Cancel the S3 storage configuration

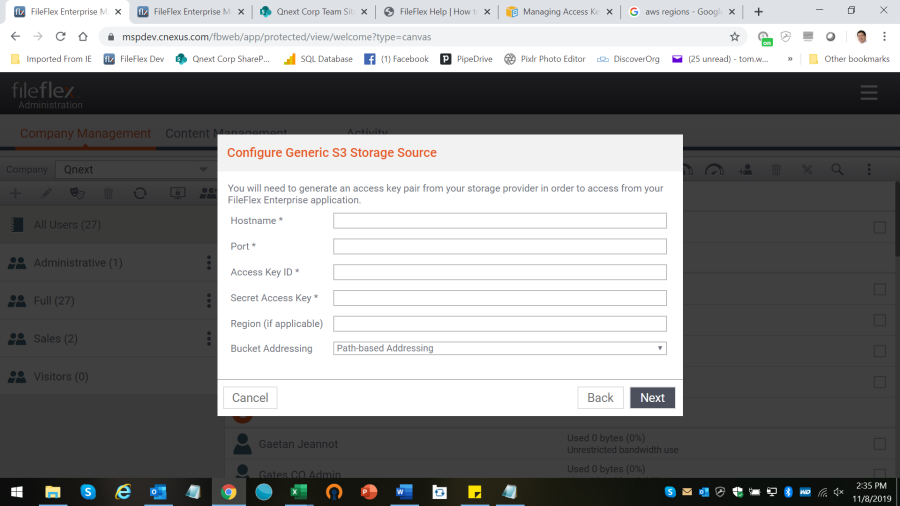point(250,398)
